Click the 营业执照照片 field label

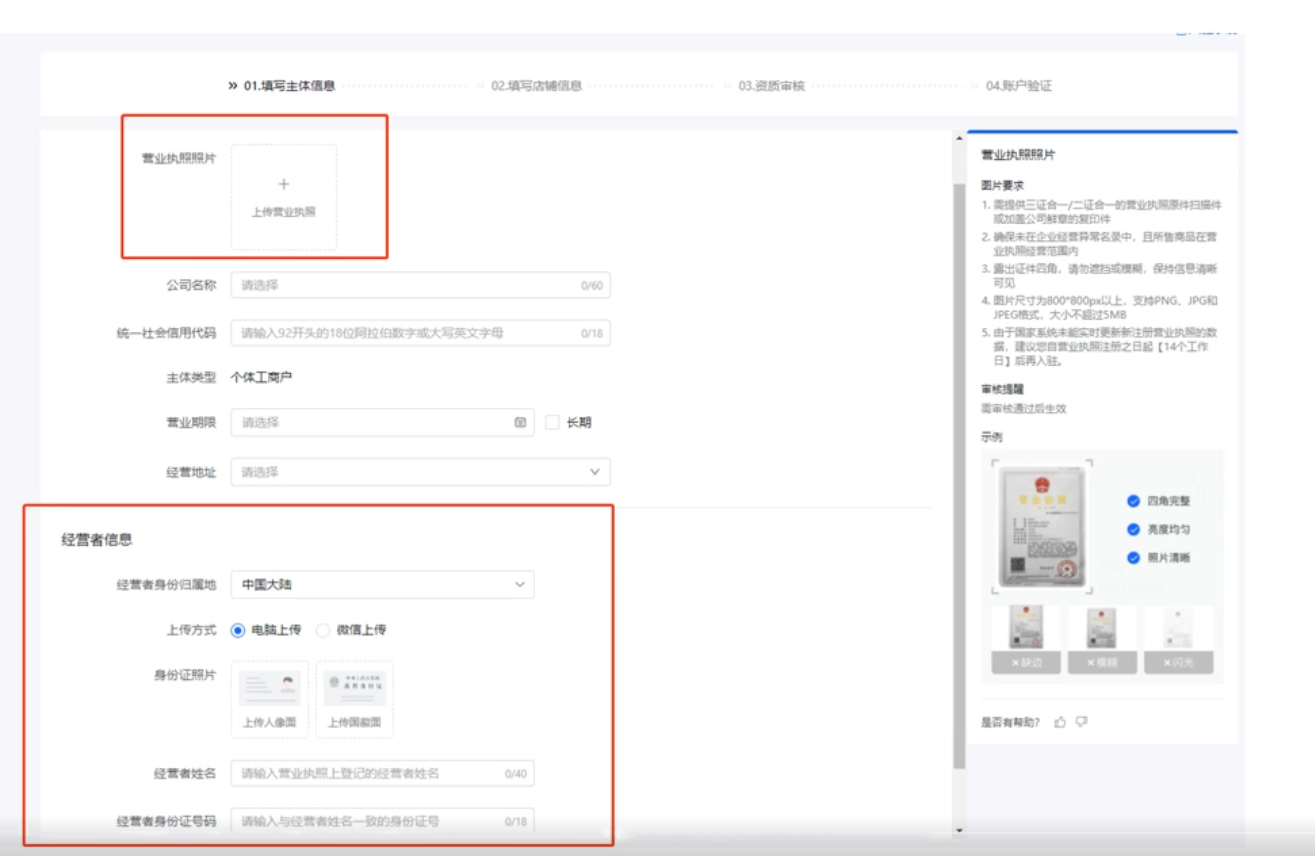tap(178, 158)
